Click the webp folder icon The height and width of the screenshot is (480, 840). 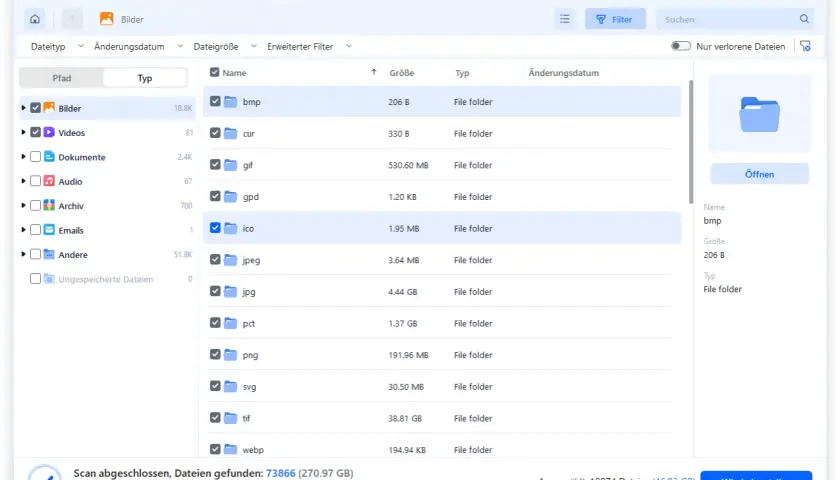tap(230, 449)
